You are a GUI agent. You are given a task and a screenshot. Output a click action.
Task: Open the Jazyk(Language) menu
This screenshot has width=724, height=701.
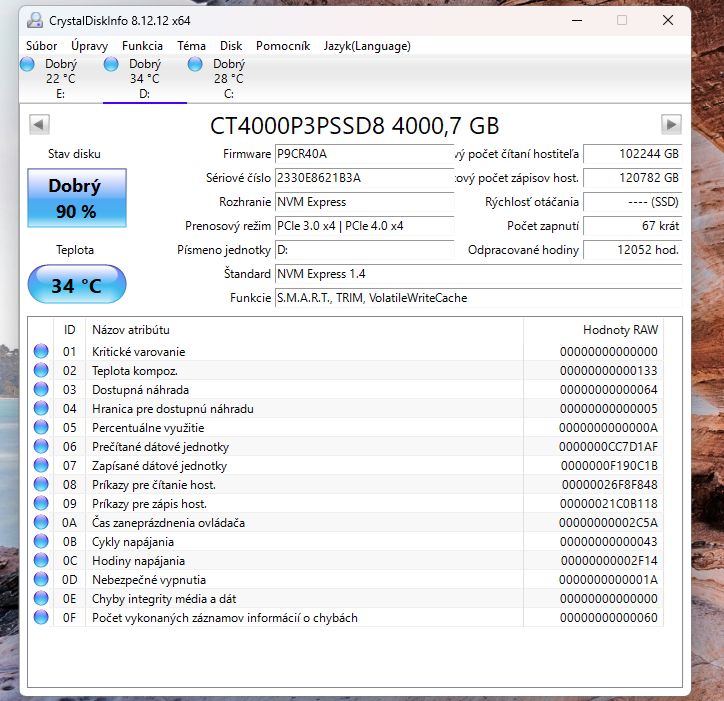click(x=367, y=46)
